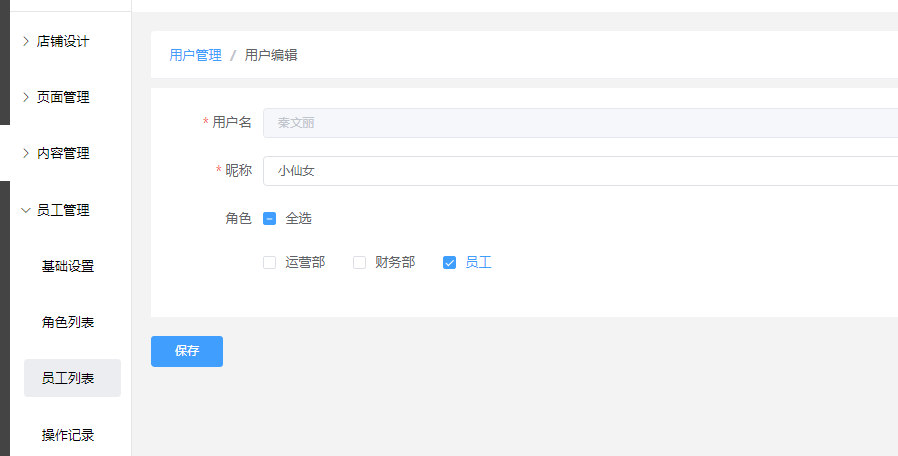Open 操作记录 submenu
Viewport: 898px width, 456px height.
click(x=68, y=435)
